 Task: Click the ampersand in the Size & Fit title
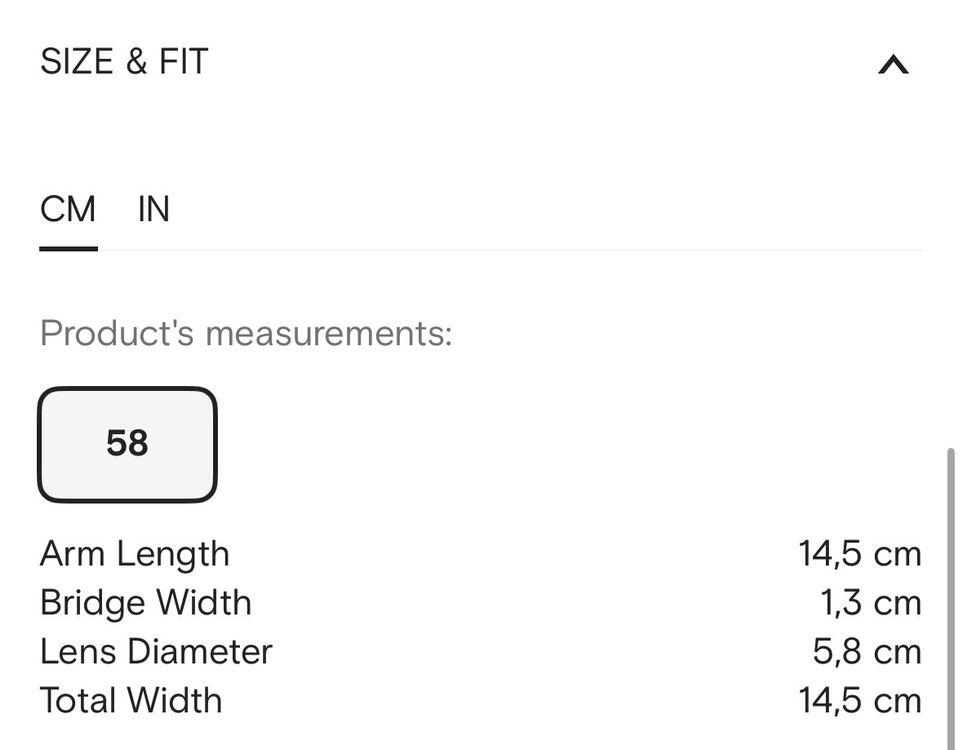tap(136, 62)
